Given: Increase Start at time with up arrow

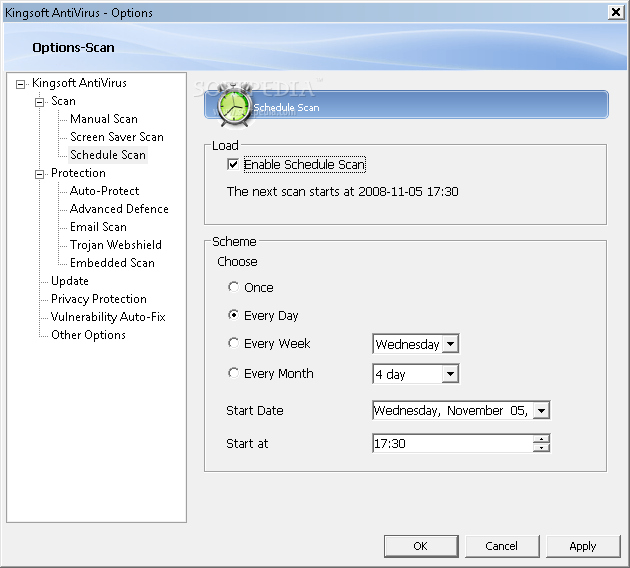Looking at the screenshot, I should [x=541, y=439].
